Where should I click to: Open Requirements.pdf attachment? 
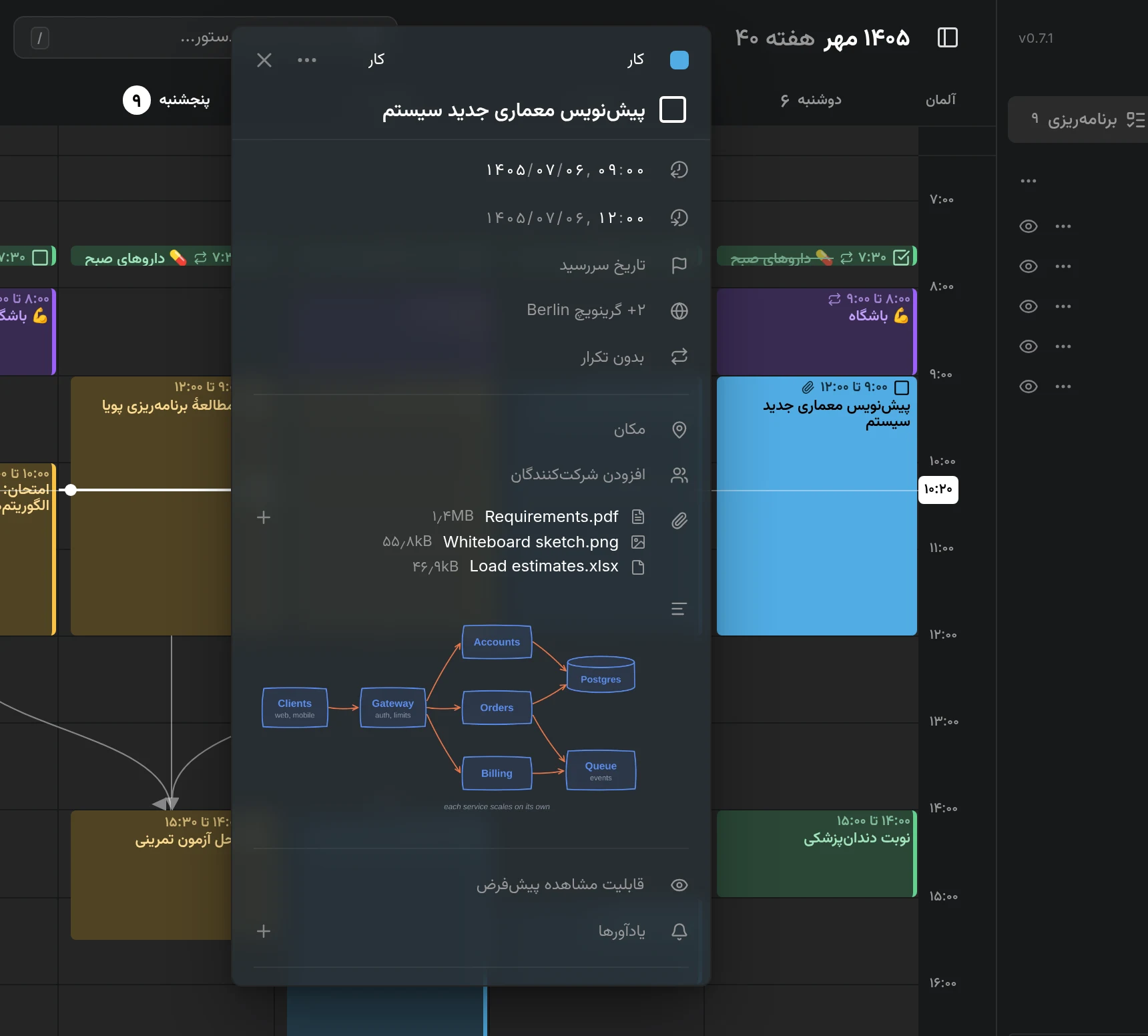[x=551, y=517]
